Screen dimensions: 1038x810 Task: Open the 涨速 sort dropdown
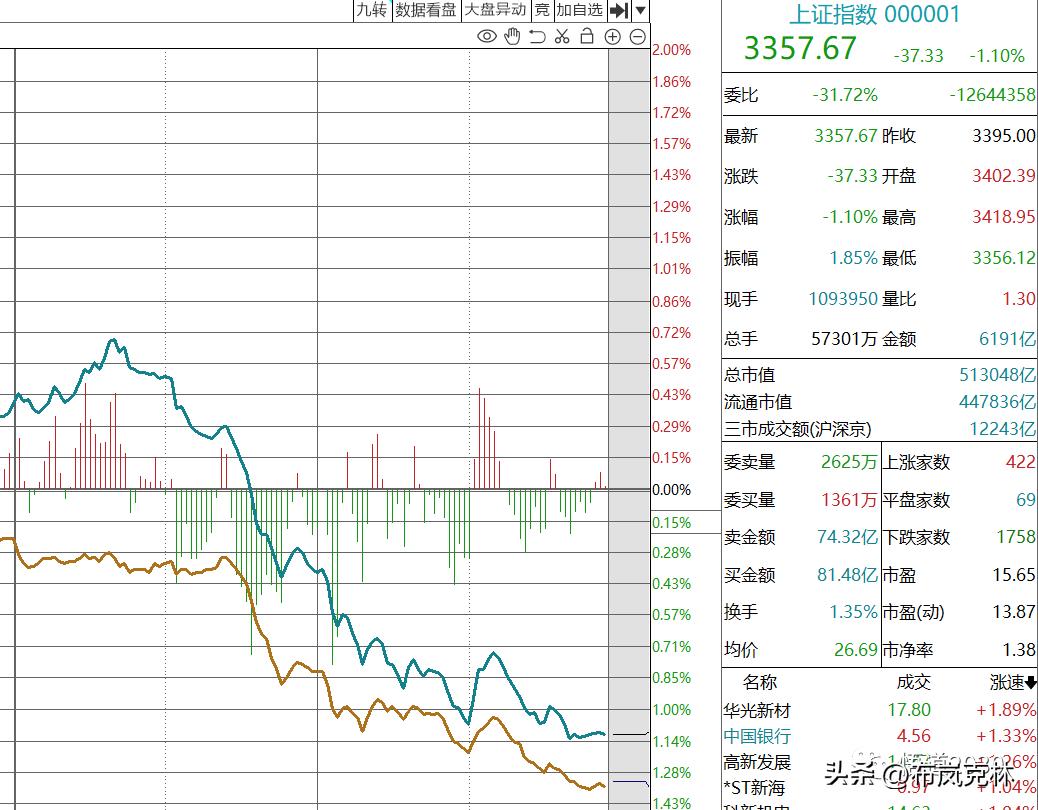click(x=1013, y=682)
